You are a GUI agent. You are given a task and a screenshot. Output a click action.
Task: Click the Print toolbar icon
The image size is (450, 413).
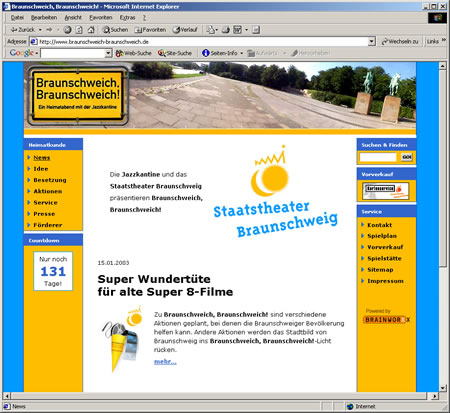226,30
